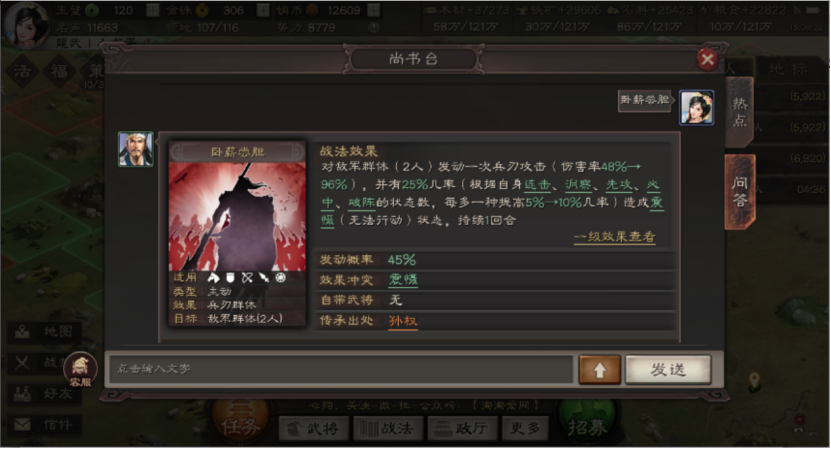Screen dimensions: 831x449
Task: Click the 卧薪尝胆 skill card artwork
Action: click(237, 216)
